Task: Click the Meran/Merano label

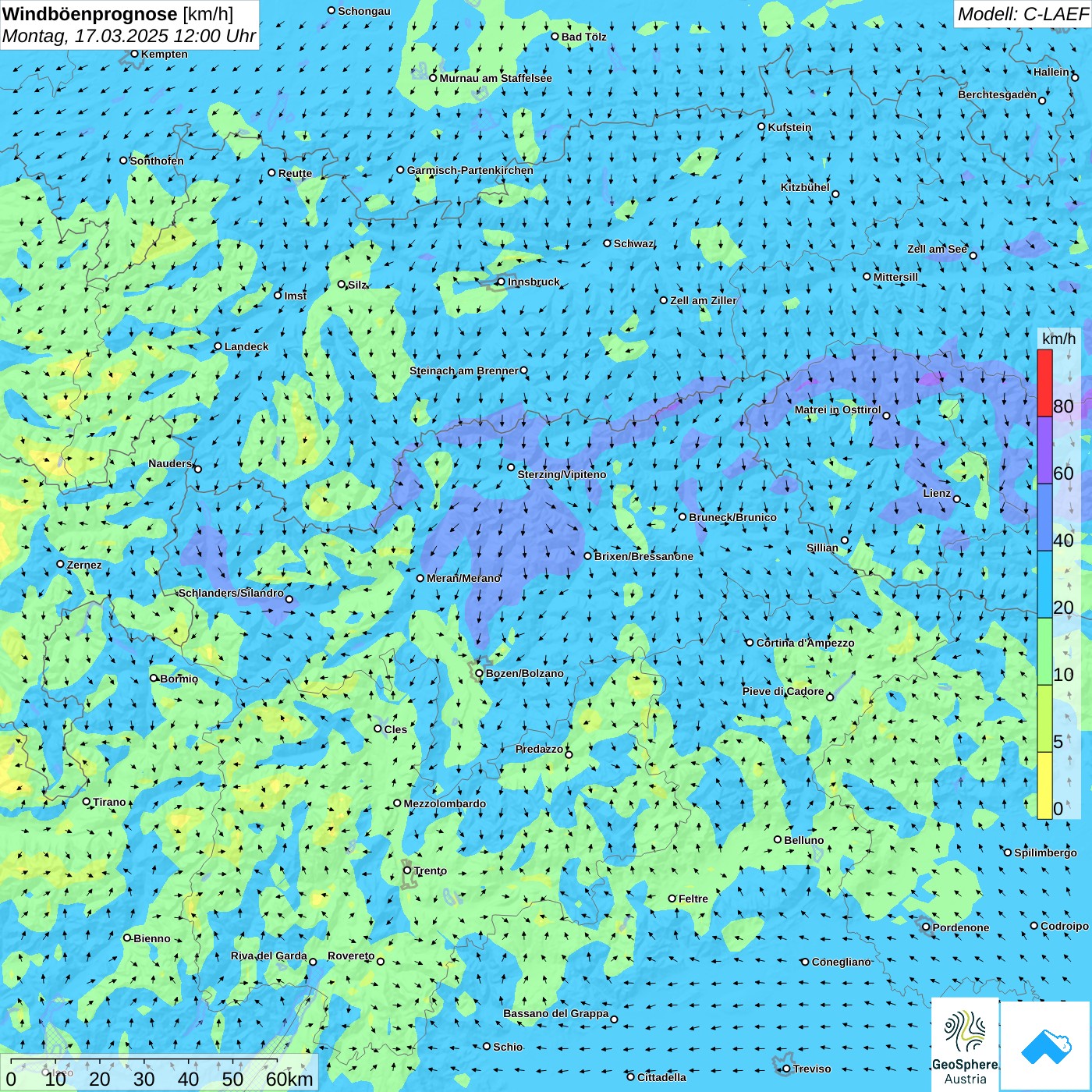Action: (x=463, y=578)
